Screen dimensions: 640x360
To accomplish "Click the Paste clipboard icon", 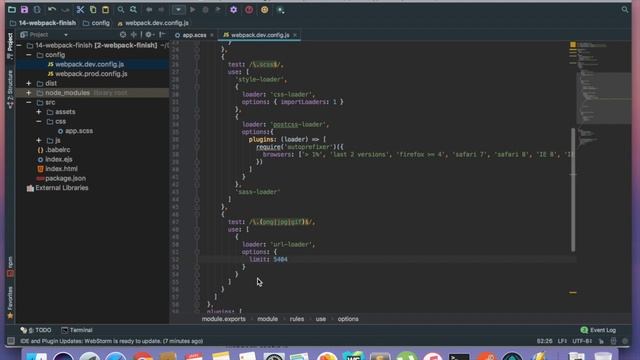I will [x=106, y=9].
